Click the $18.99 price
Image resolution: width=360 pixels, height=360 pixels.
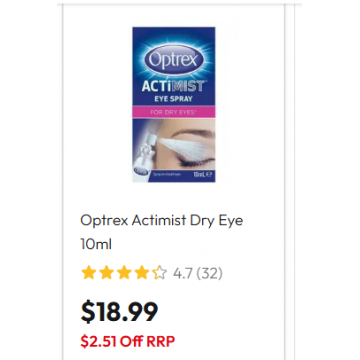119,312
